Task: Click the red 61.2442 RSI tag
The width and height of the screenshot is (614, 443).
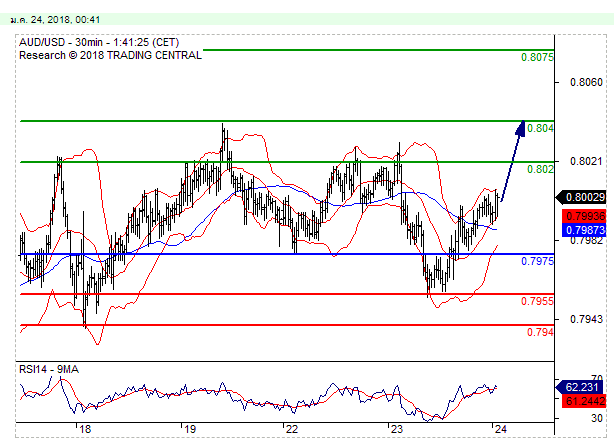Action: 584,401
